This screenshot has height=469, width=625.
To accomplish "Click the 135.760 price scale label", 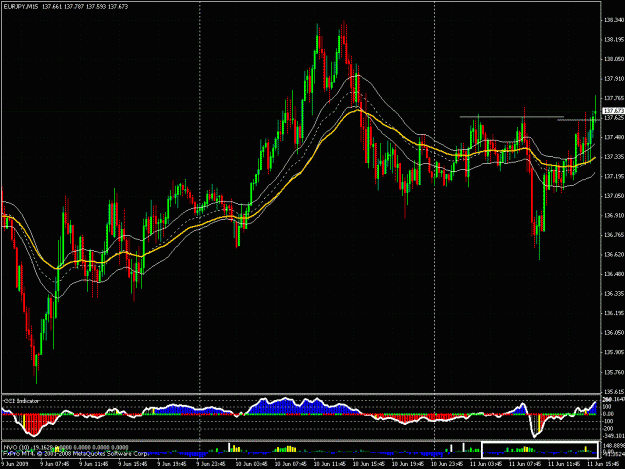I will 614,372.
